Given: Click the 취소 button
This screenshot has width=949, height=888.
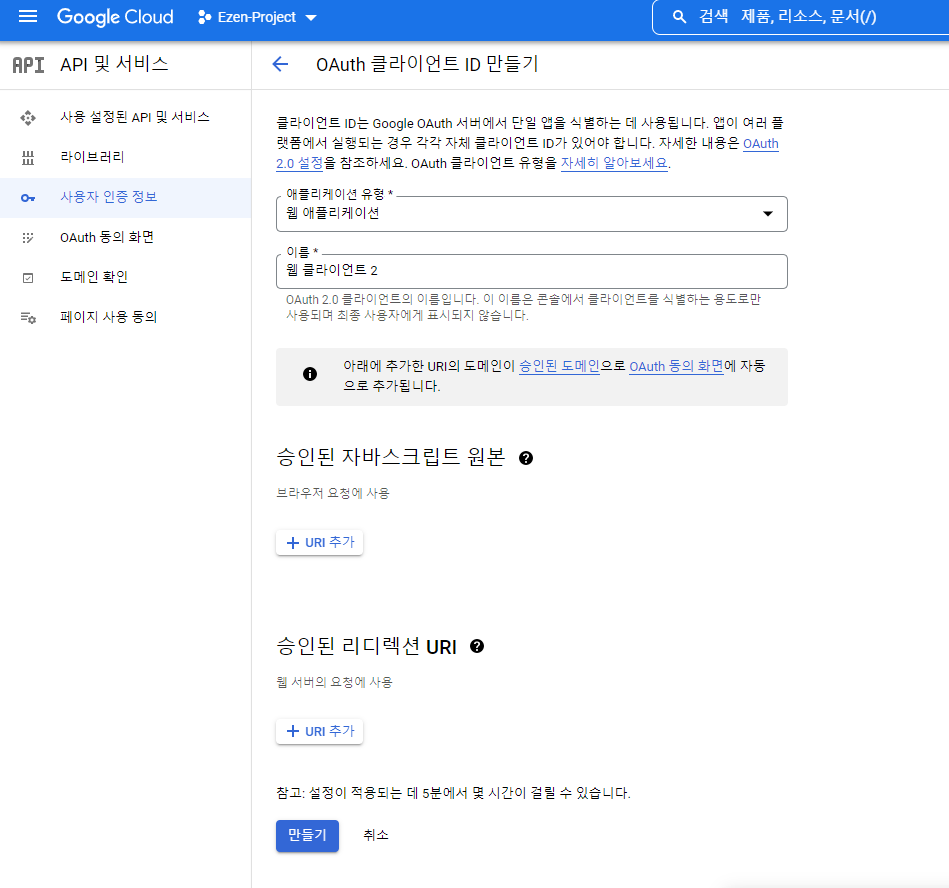Looking at the screenshot, I should (376, 835).
